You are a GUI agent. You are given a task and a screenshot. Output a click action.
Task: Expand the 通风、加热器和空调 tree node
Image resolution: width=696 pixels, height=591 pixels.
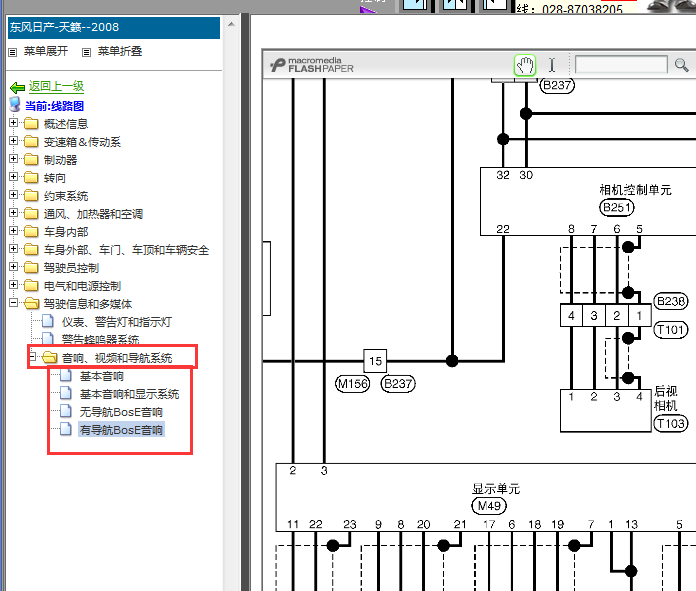[x=13, y=213]
